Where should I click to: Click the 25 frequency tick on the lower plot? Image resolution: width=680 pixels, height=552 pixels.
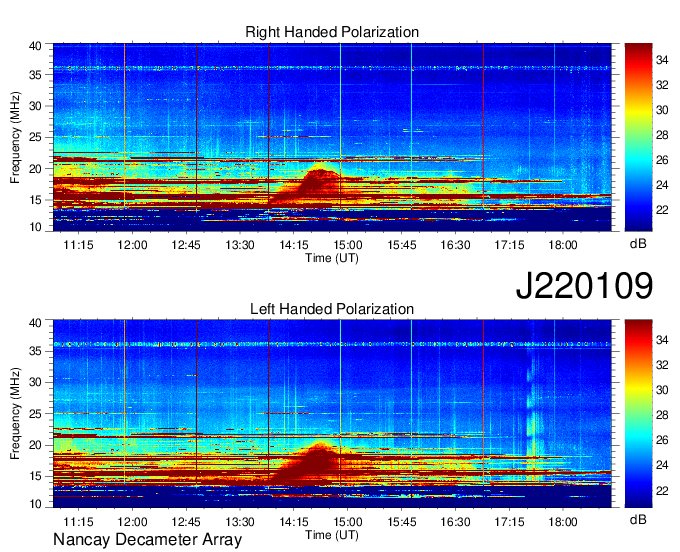point(35,414)
